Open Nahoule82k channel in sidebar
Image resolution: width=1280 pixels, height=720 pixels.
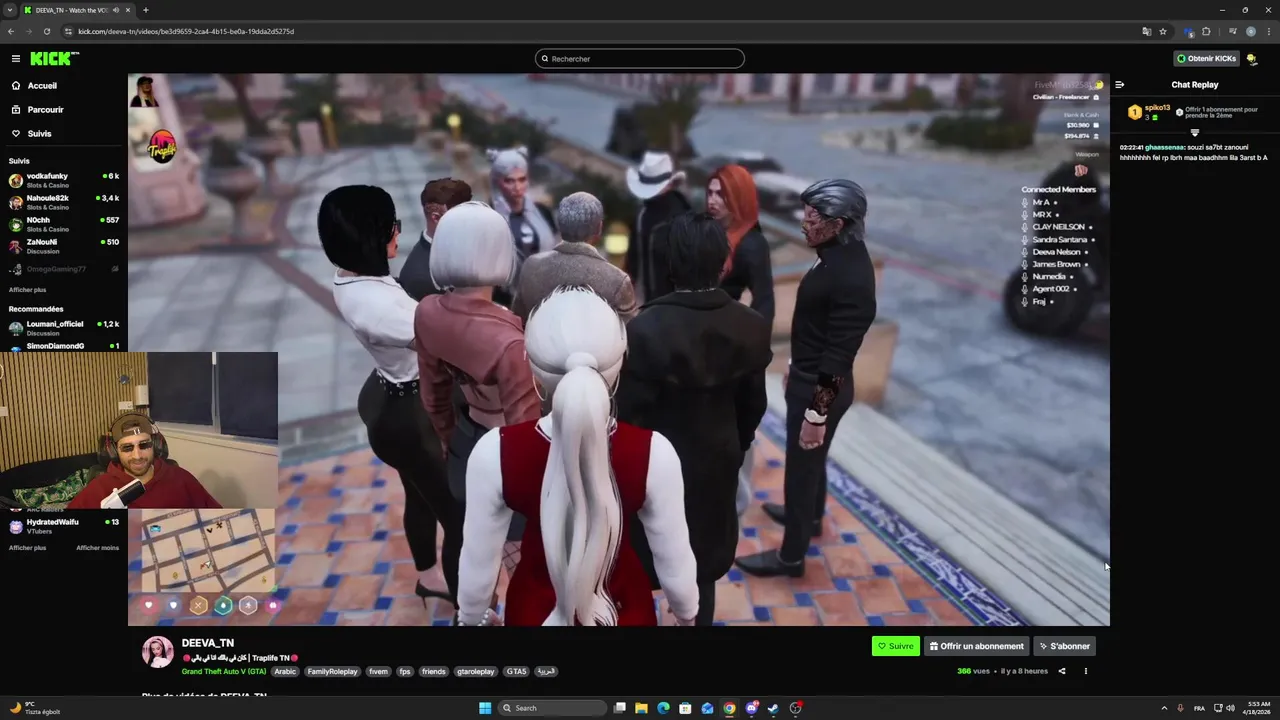pyautogui.click(x=64, y=203)
